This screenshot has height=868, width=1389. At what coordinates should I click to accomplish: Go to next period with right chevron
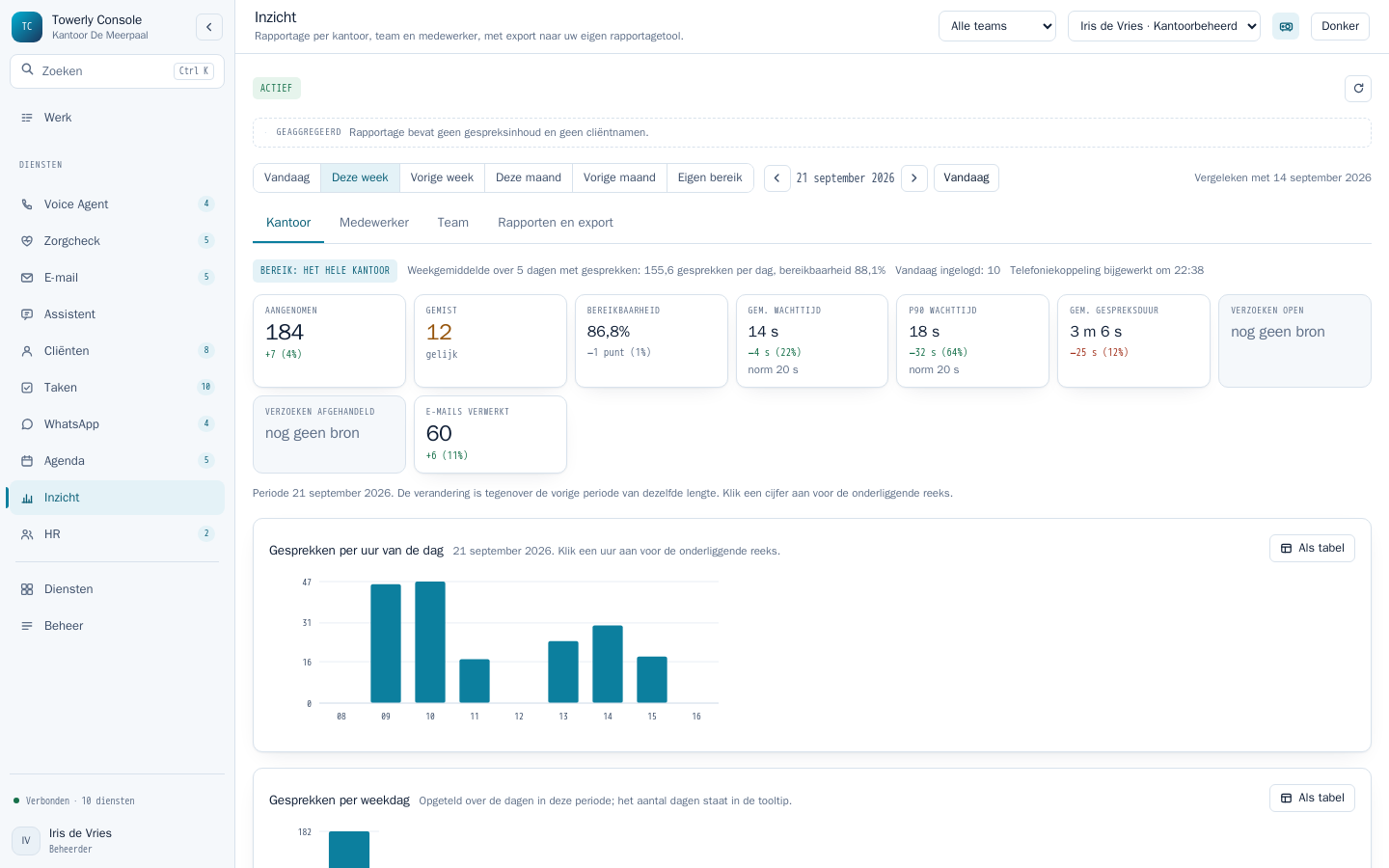914,178
